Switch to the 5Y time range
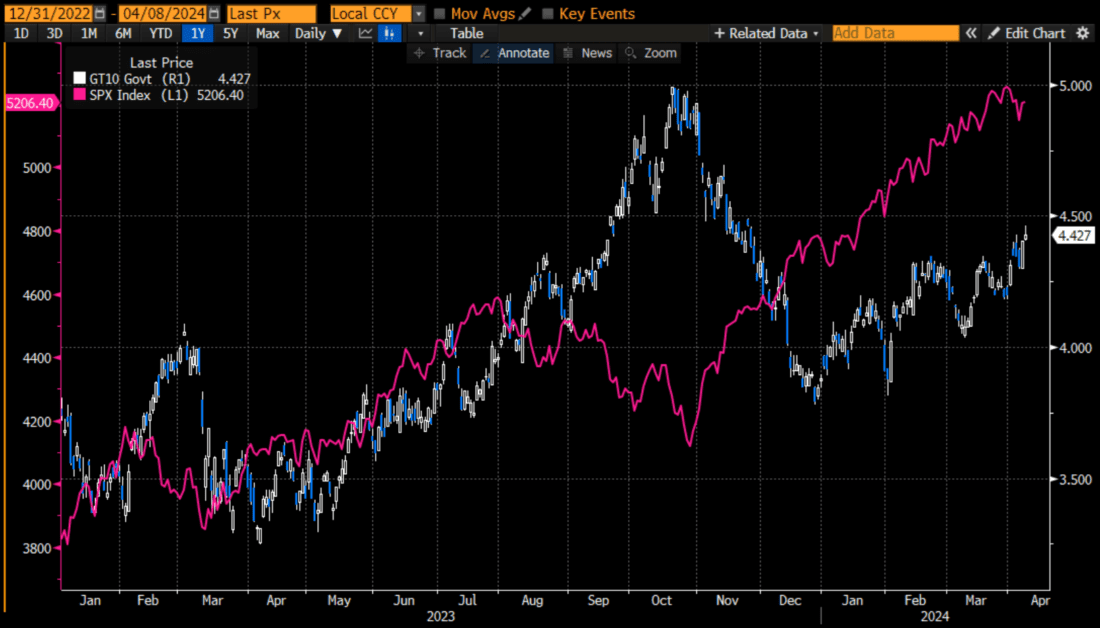 click(231, 33)
